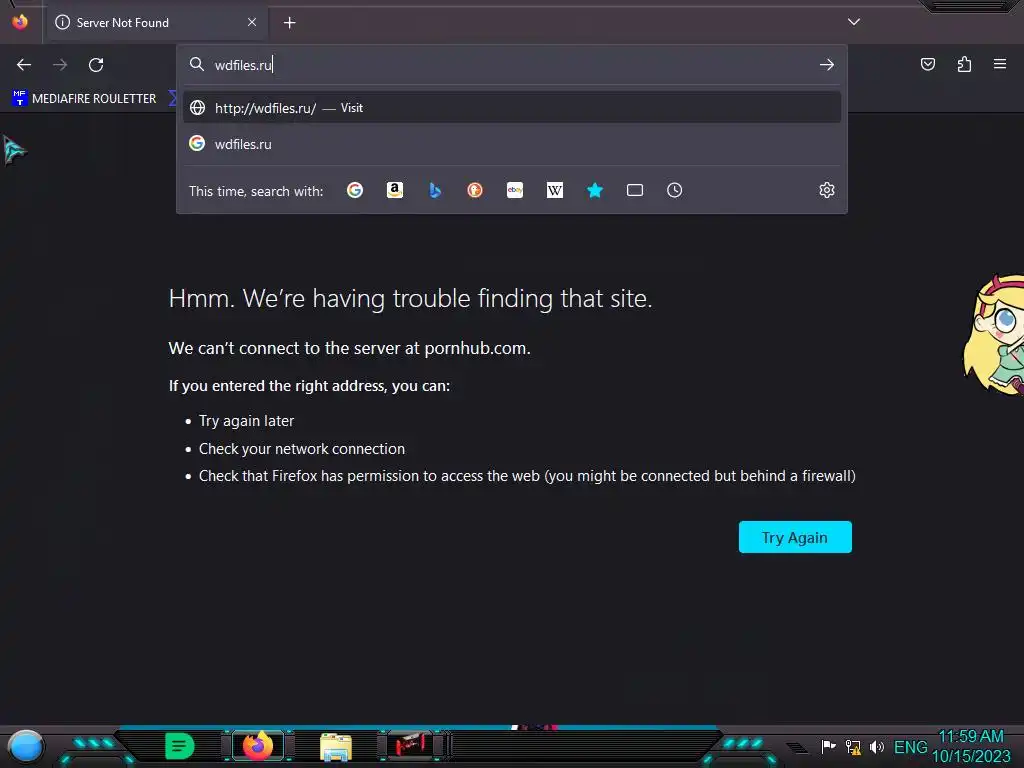Click the 'Hmm. We're having trouble' heading
The image size is (1024, 768).
click(410, 298)
